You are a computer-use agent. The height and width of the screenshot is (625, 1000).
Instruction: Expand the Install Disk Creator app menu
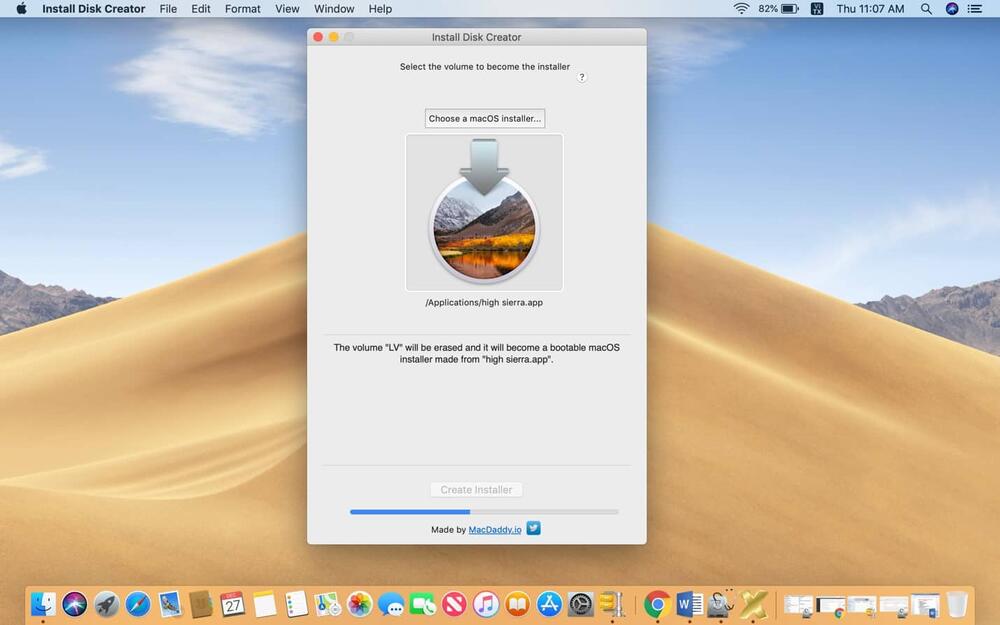93,9
